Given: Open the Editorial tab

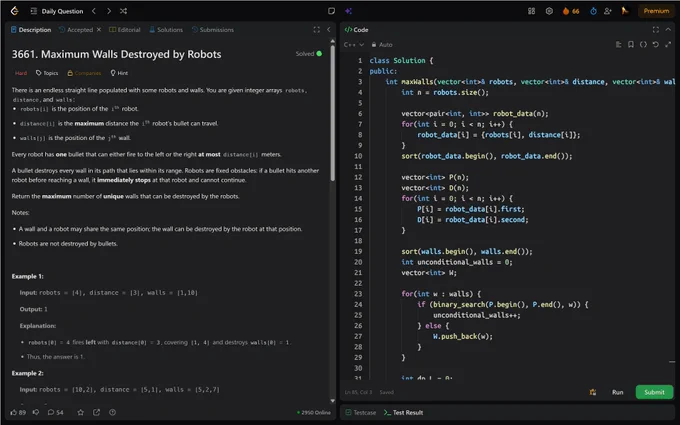Looking at the screenshot, I should pos(124,29).
